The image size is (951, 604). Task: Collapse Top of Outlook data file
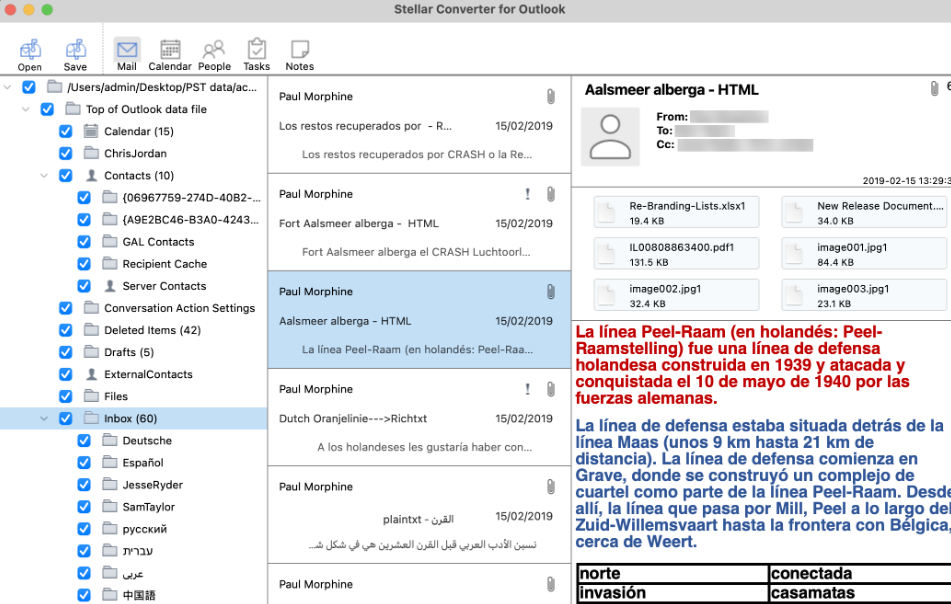coord(25,109)
